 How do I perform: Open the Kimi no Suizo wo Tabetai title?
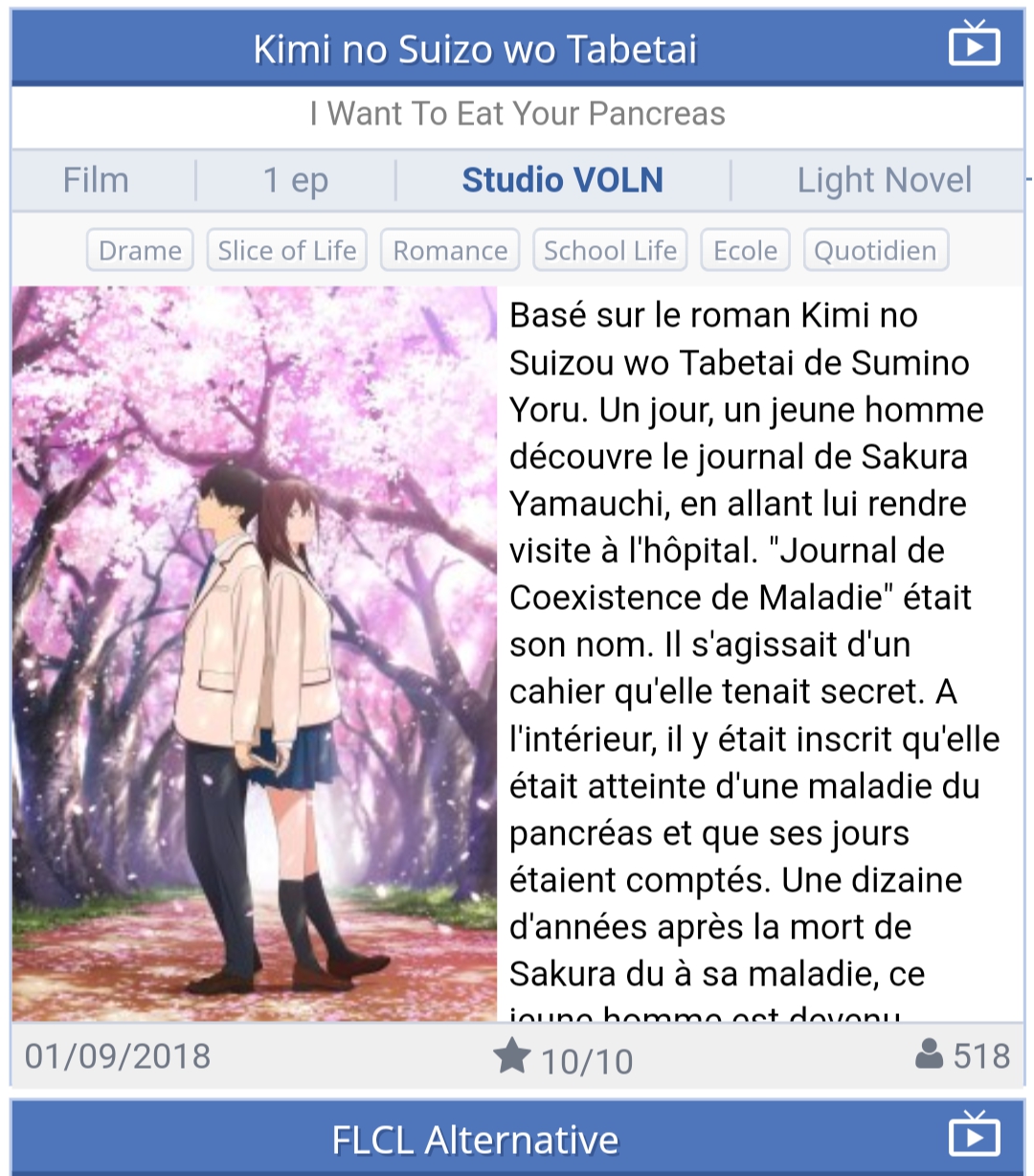[x=475, y=49]
